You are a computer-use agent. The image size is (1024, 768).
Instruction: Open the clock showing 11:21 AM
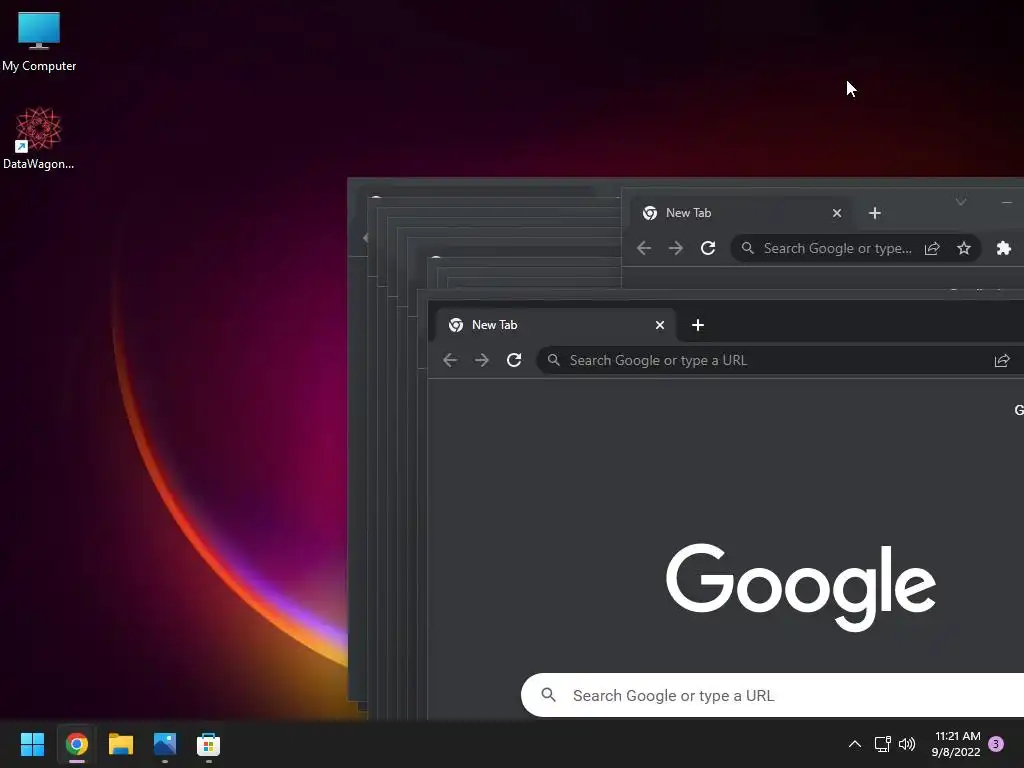pos(956,744)
